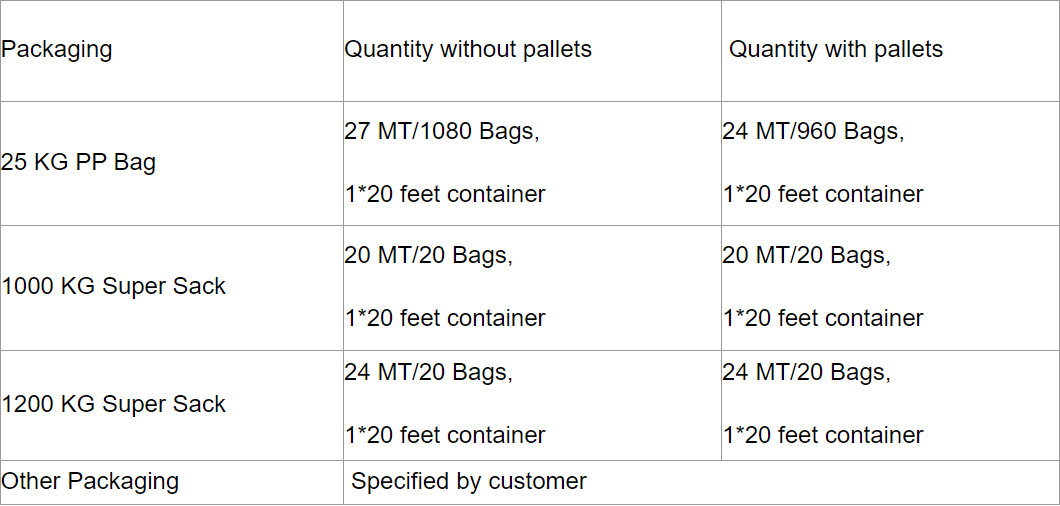
Task: Click "24 MT/20 Bags," under Quantity without pallets
Action: pos(429,373)
